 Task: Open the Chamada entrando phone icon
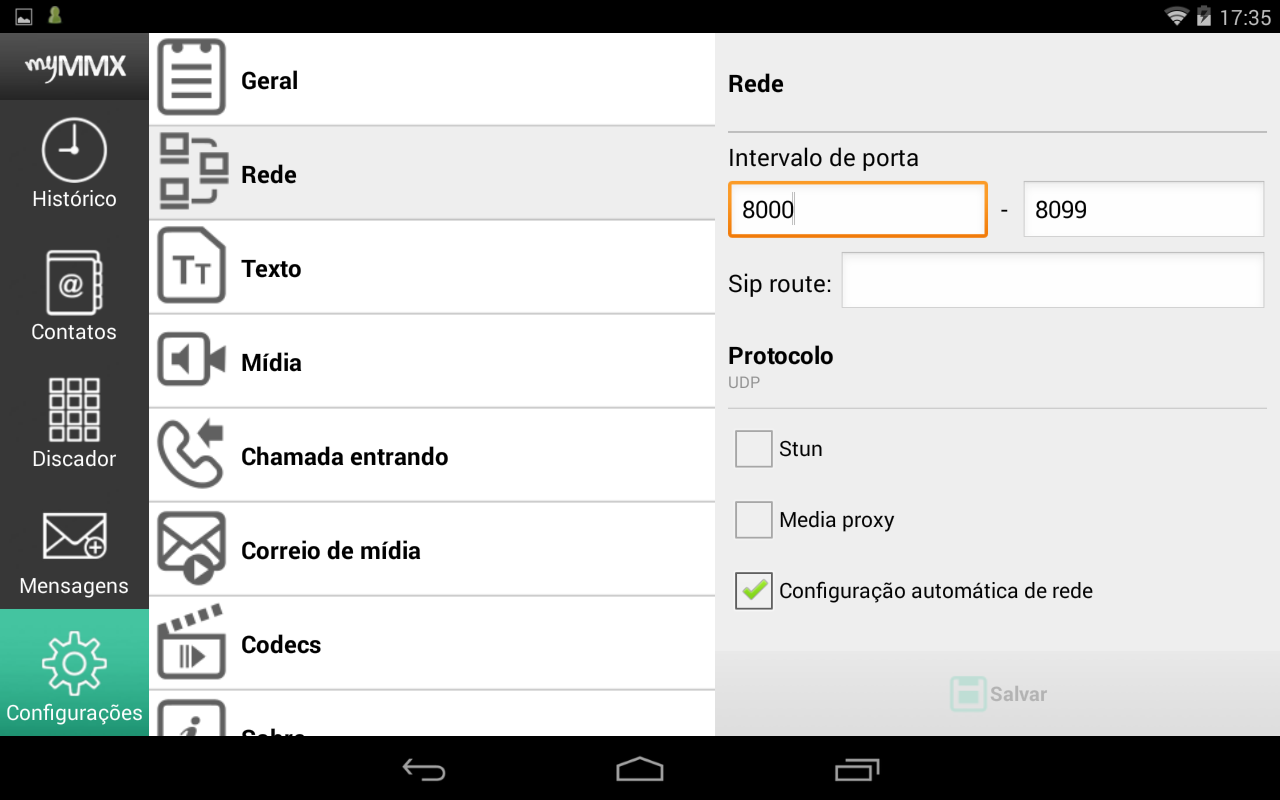coord(192,455)
